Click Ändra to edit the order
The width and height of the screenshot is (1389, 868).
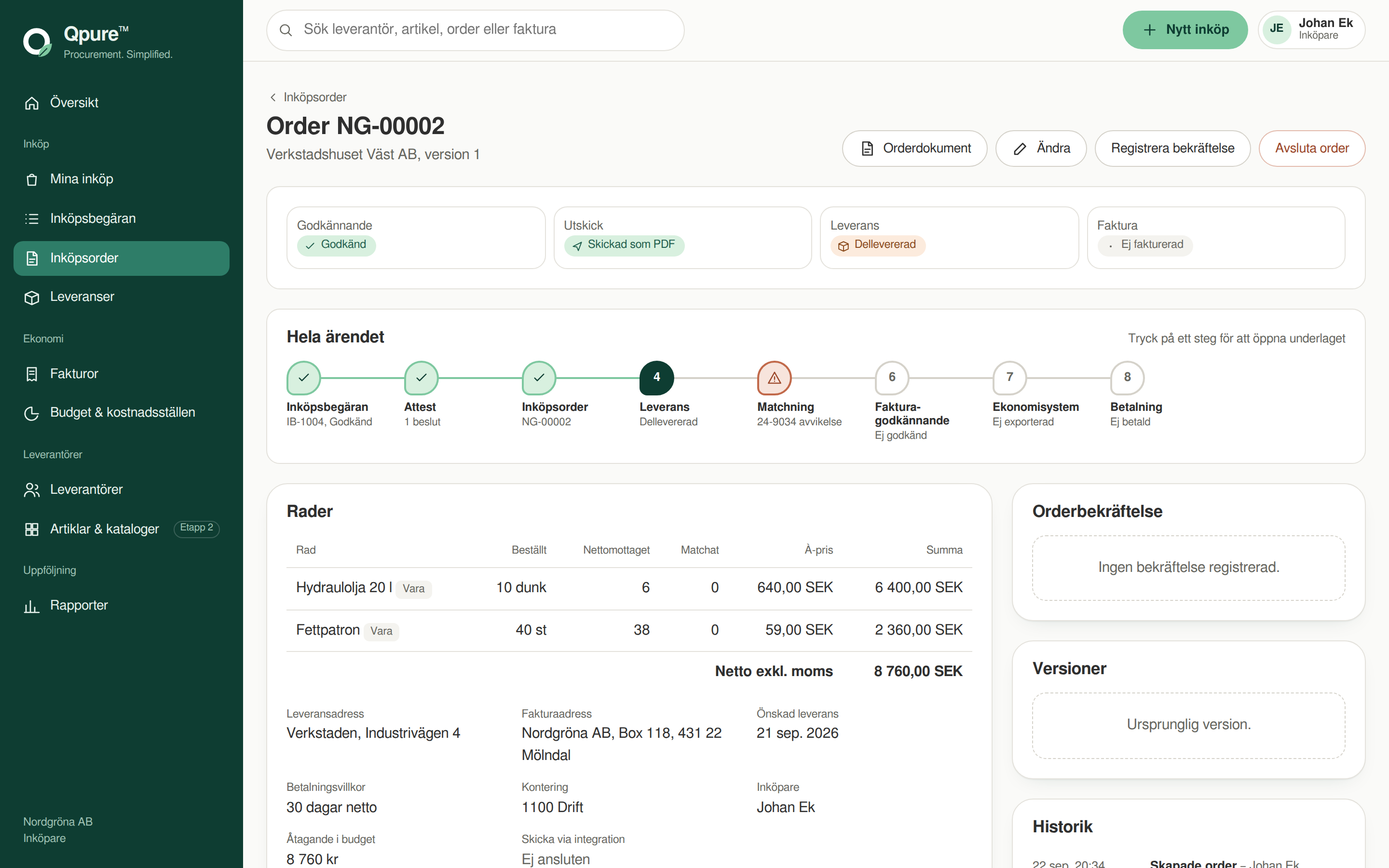tap(1041, 149)
